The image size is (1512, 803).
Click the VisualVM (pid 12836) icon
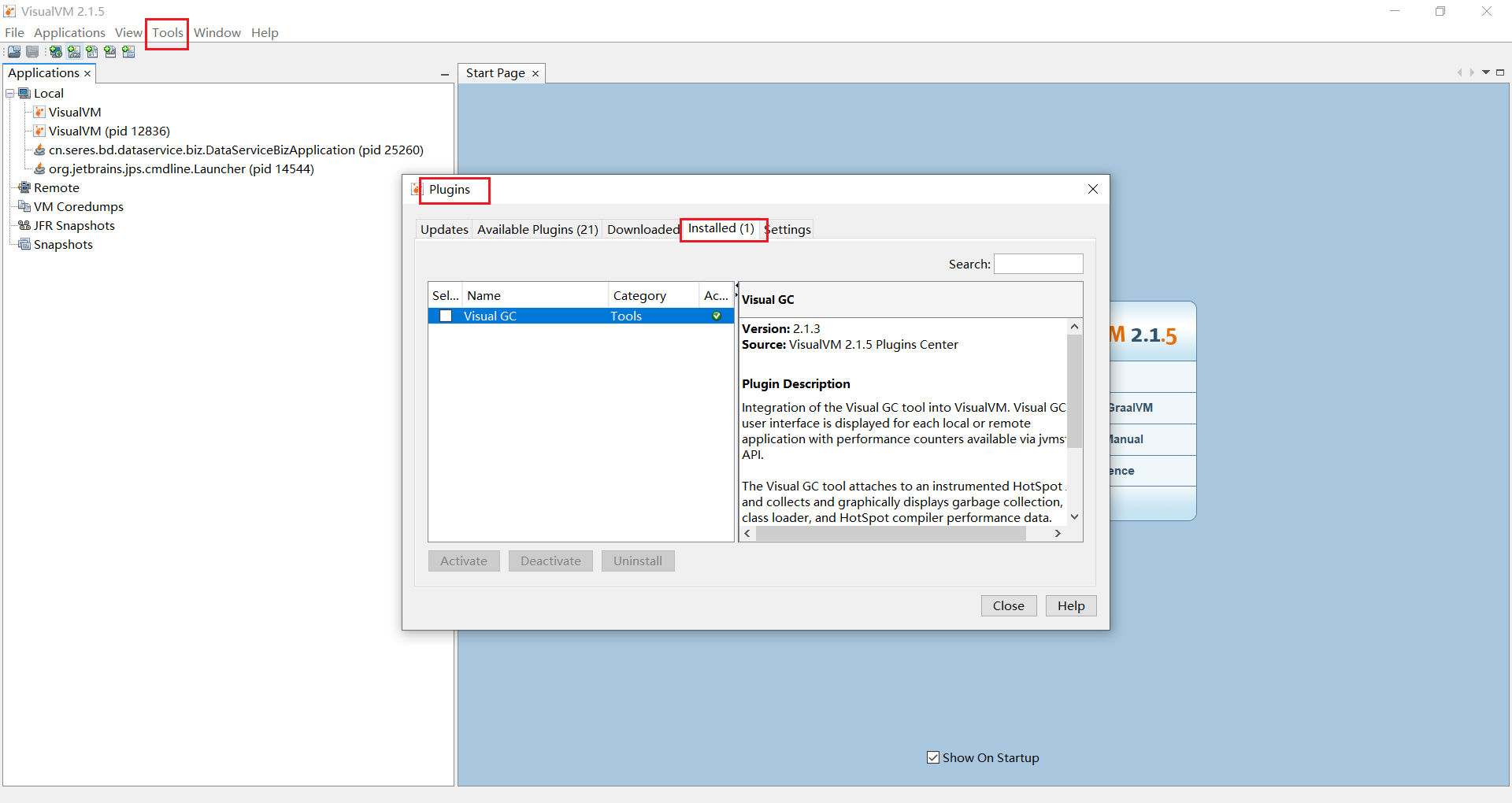tap(39, 131)
